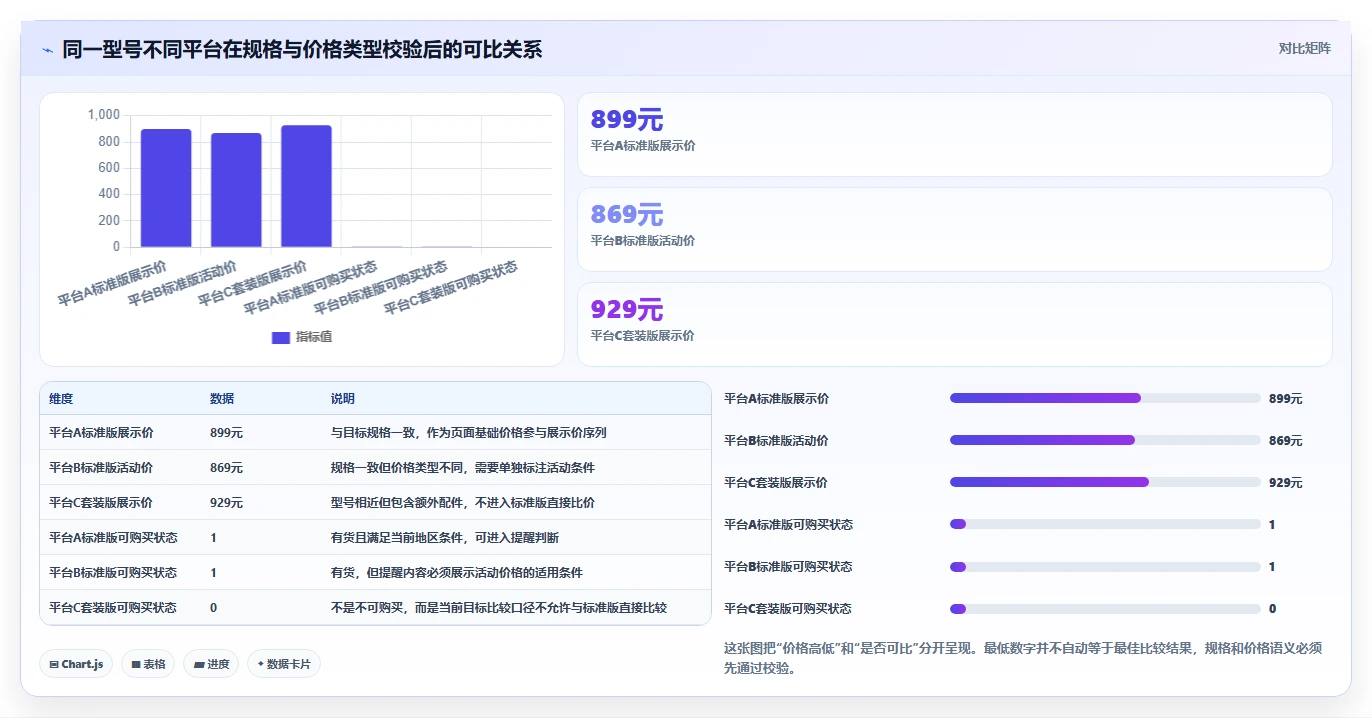Click the 数据 column header
This screenshot has width=1372, height=718.
[222, 399]
